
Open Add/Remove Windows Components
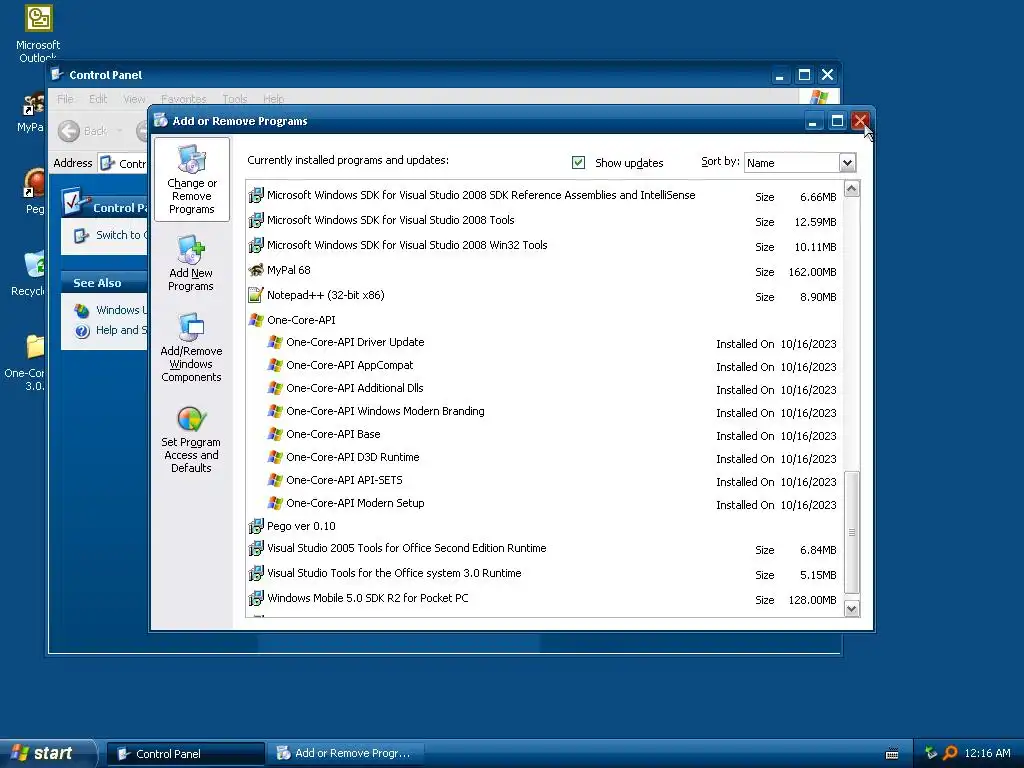pos(191,347)
